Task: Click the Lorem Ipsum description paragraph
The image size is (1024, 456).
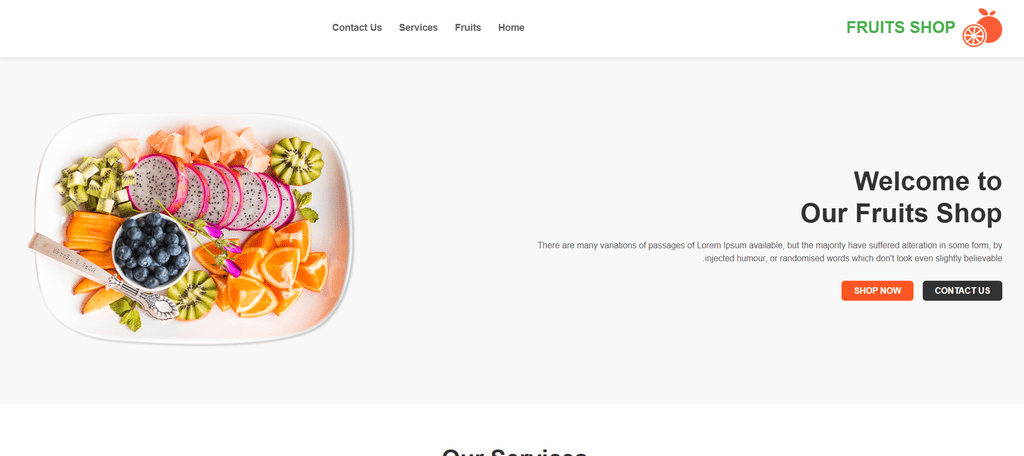Action: click(769, 252)
